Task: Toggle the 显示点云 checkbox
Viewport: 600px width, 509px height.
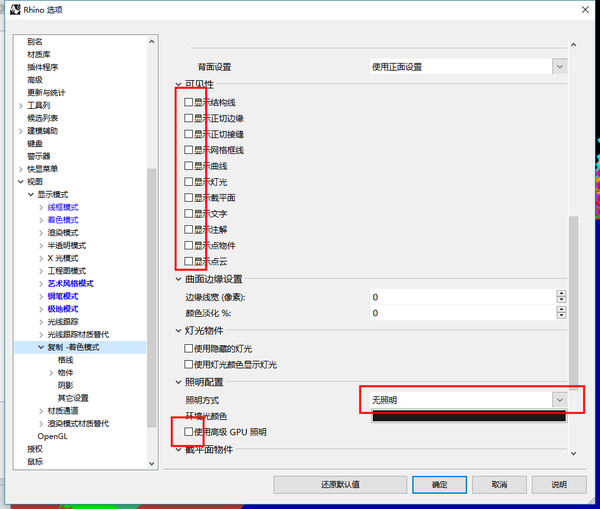Action: 188,261
